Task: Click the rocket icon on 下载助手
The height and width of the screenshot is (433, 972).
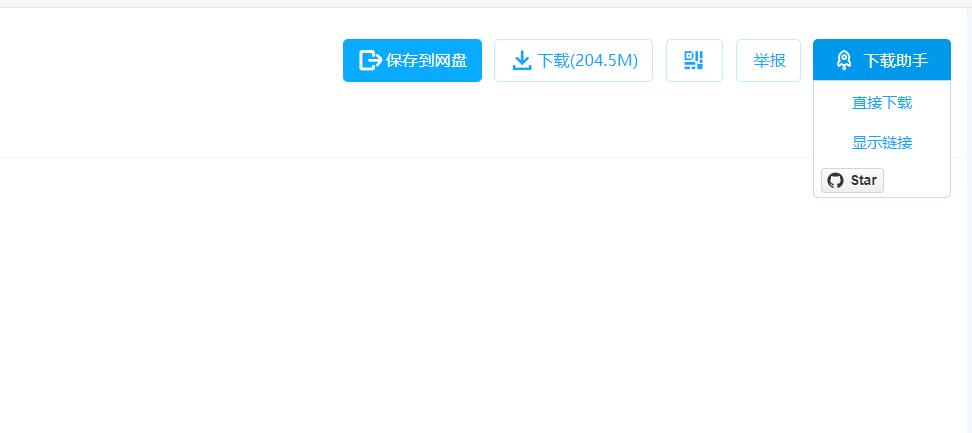Action: tap(844, 60)
